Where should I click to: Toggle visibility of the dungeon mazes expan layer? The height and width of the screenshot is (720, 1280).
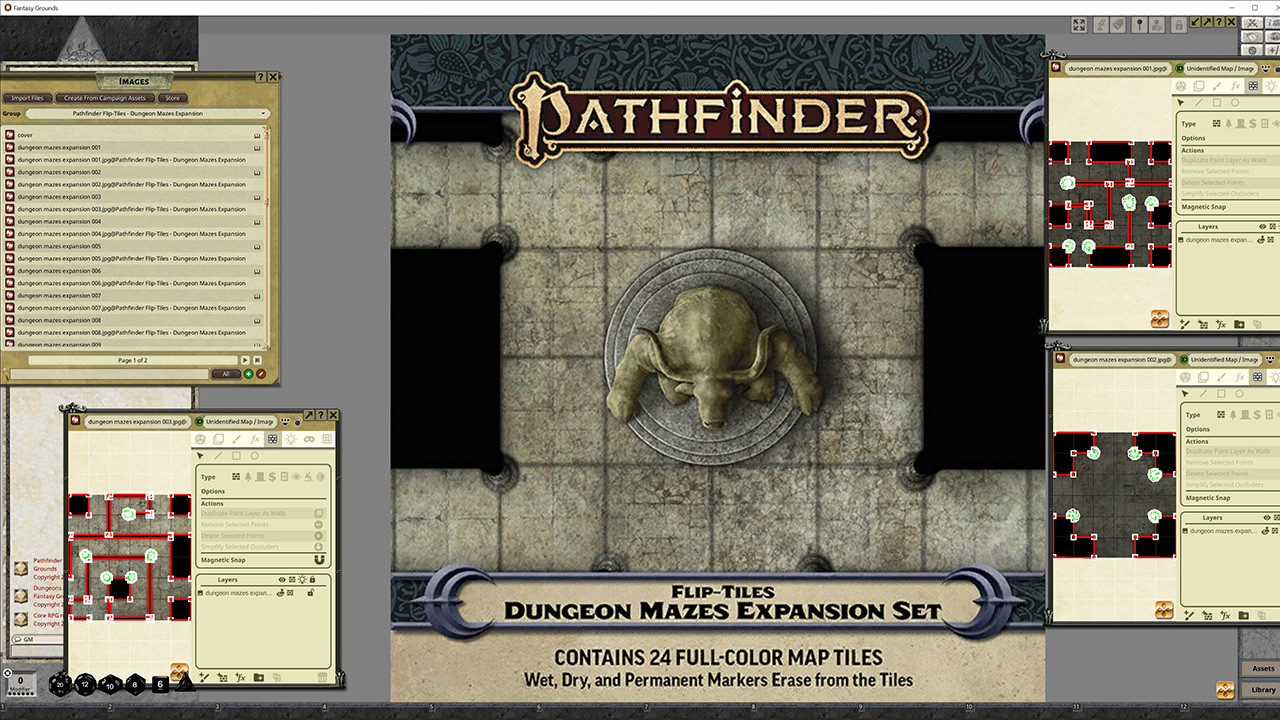[x=281, y=591]
